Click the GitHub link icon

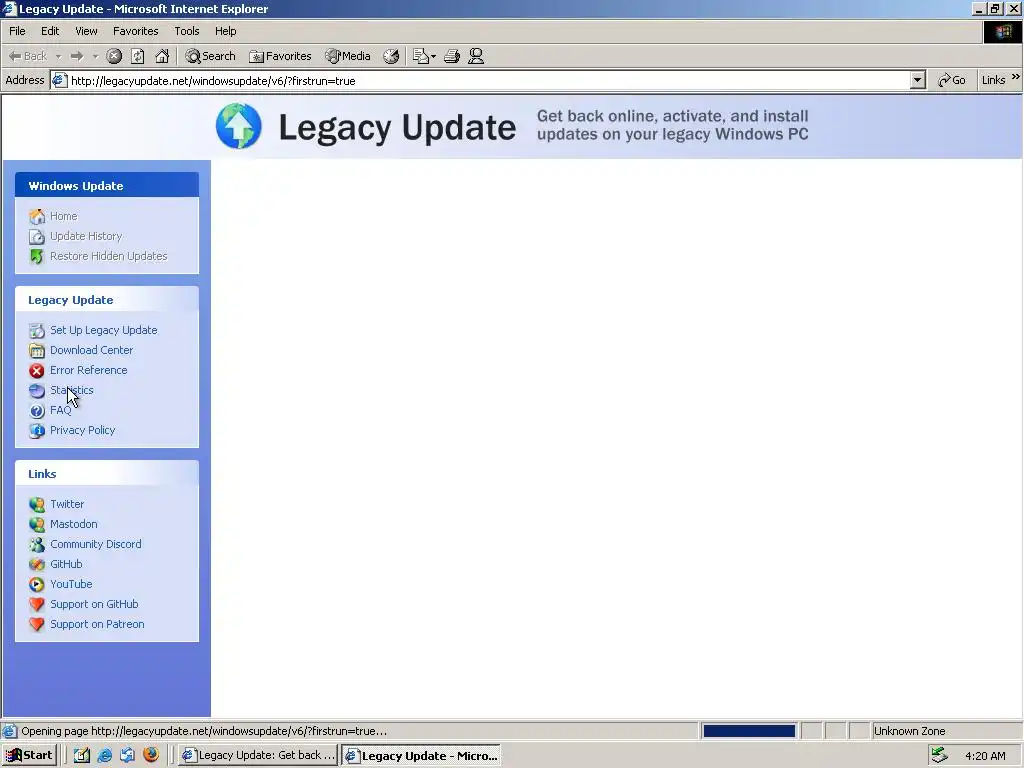(37, 565)
